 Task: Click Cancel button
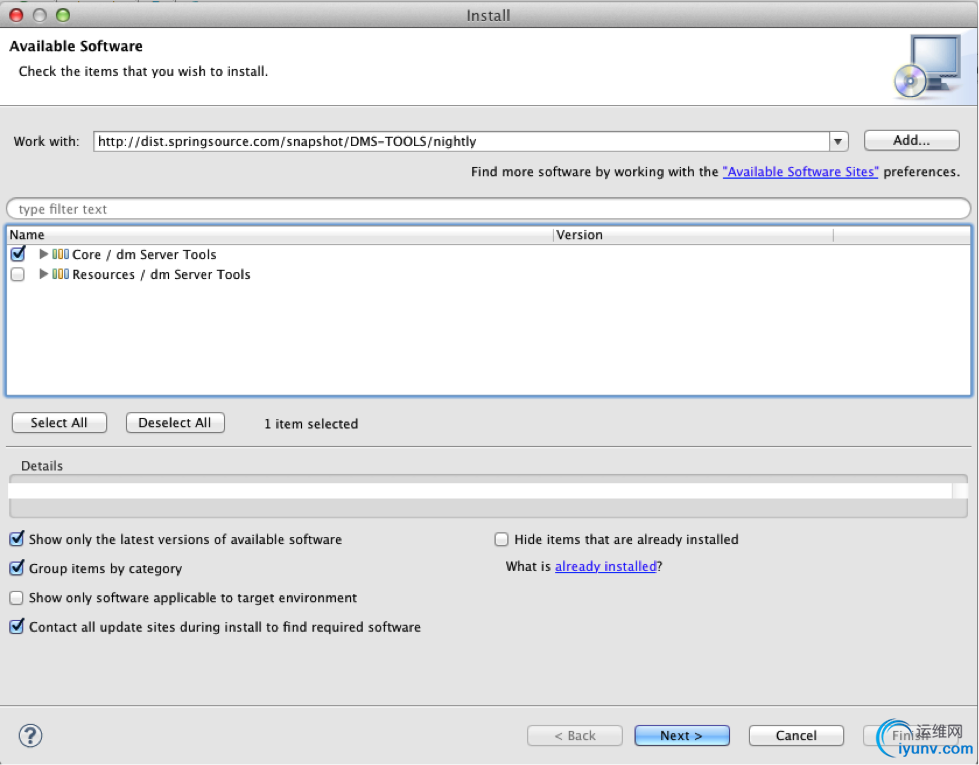[x=796, y=736]
